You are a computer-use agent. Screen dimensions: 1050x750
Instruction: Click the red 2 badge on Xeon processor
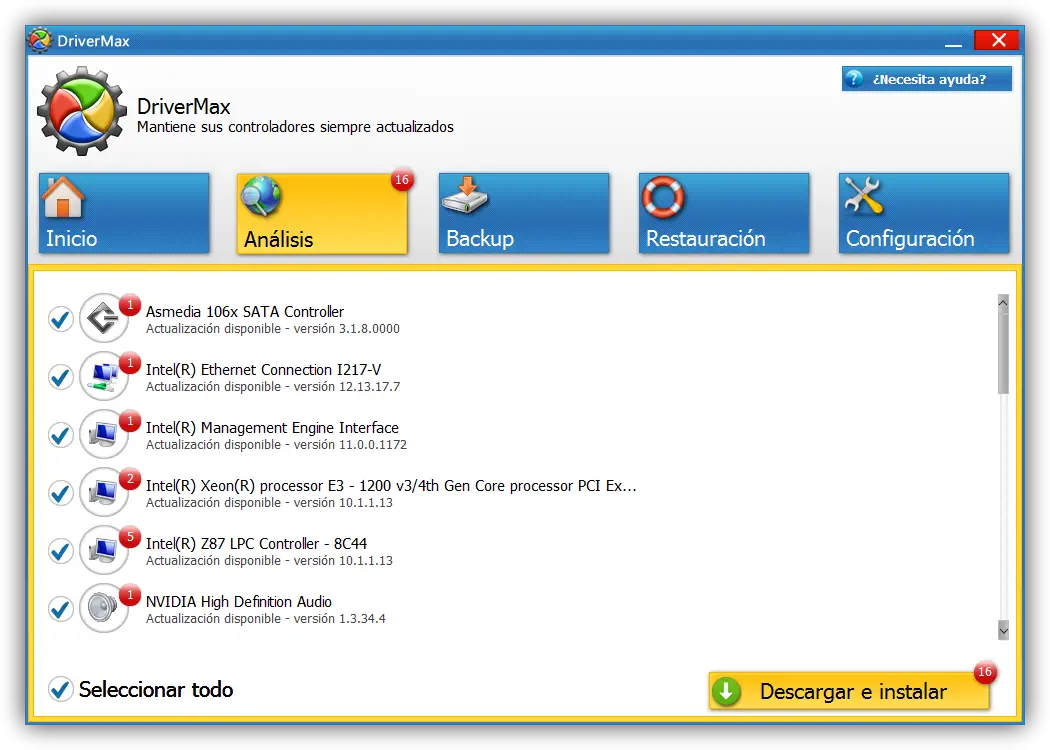(130, 479)
